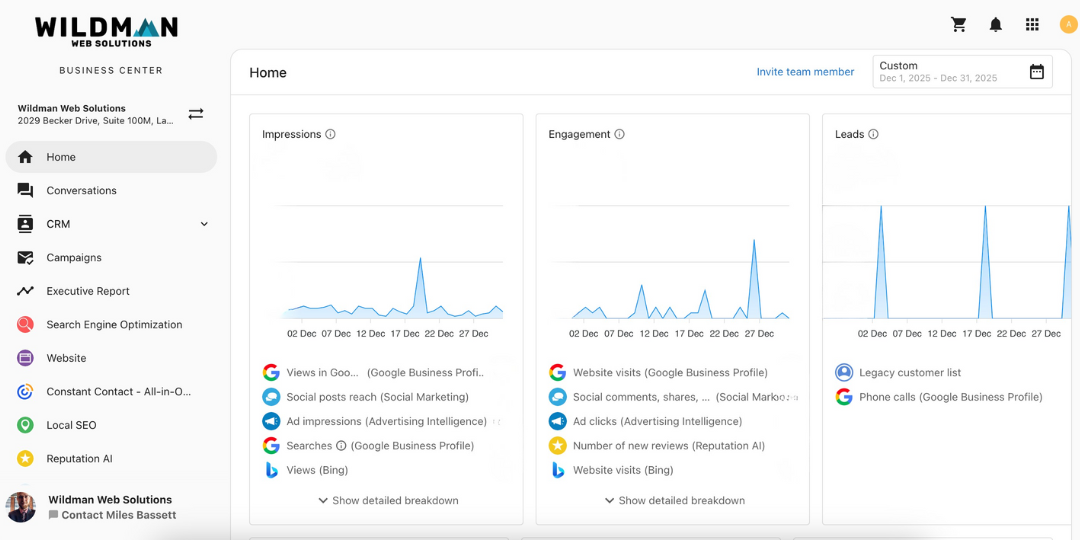This screenshot has width=1080, height=540.
Task: Expand Impressions detailed breakdown
Action: click(x=388, y=501)
